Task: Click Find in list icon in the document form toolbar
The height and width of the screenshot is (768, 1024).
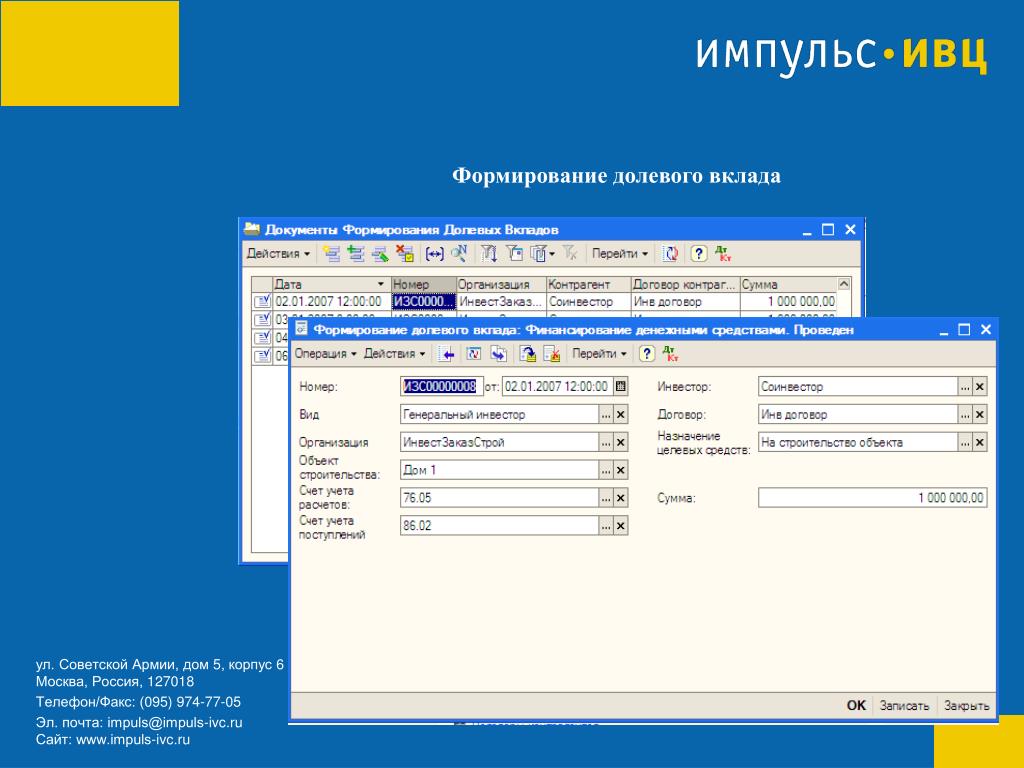Action: click(x=447, y=354)
